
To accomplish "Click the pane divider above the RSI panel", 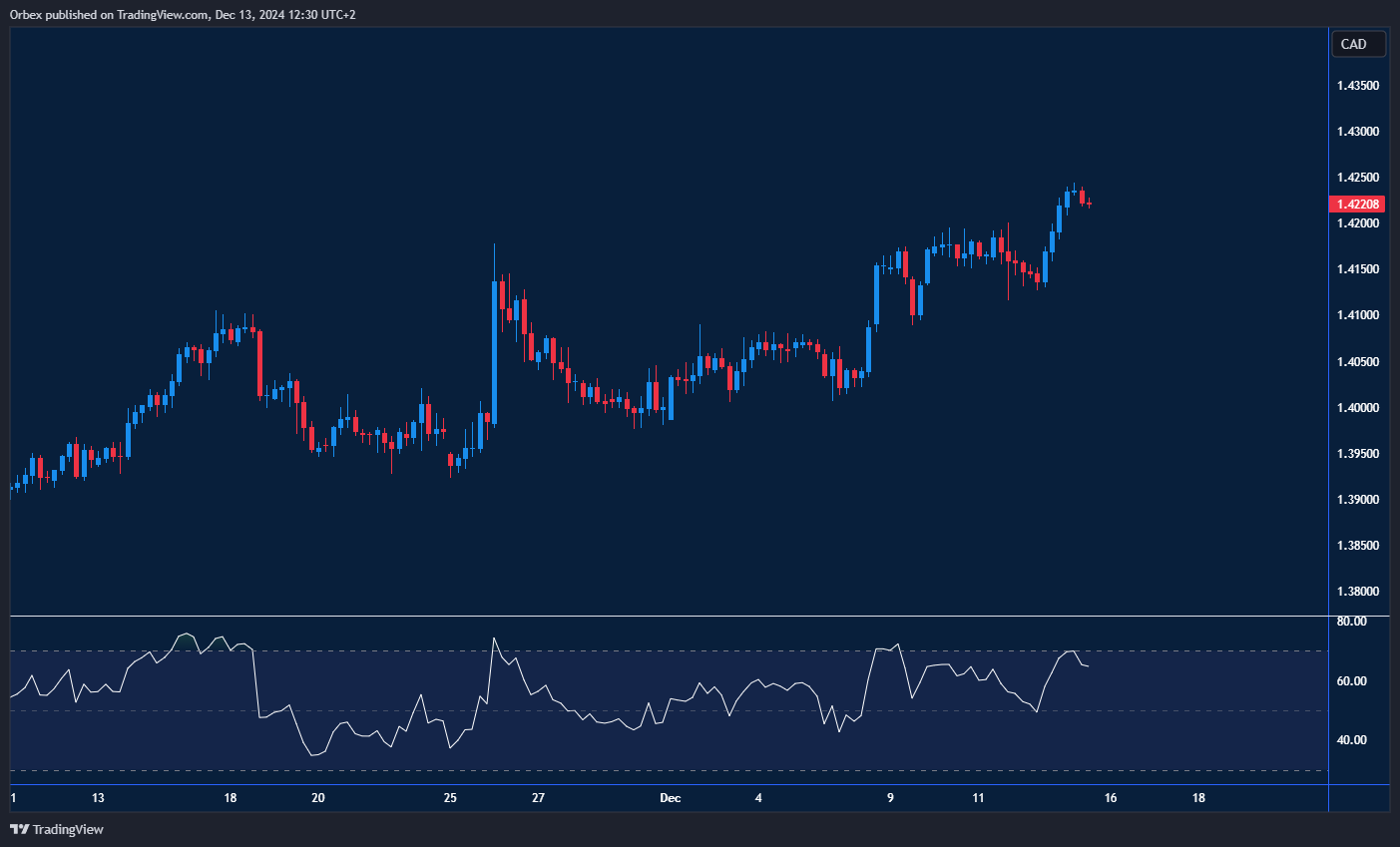I will click(x=669, y=617).
